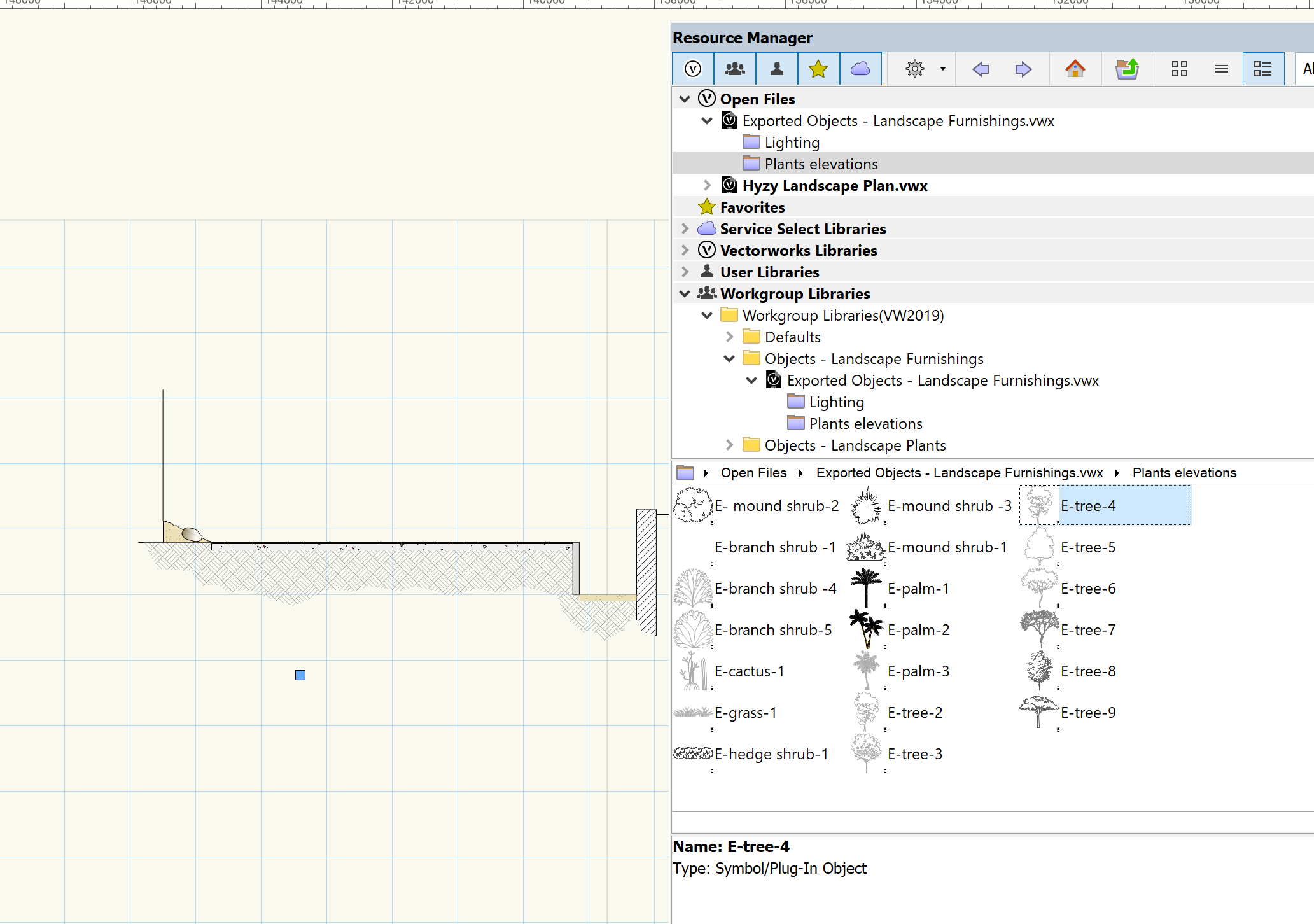Select the E-tree-7 symbol
The height and width of the screenshot is (924, 1314).
[1087, 630]
